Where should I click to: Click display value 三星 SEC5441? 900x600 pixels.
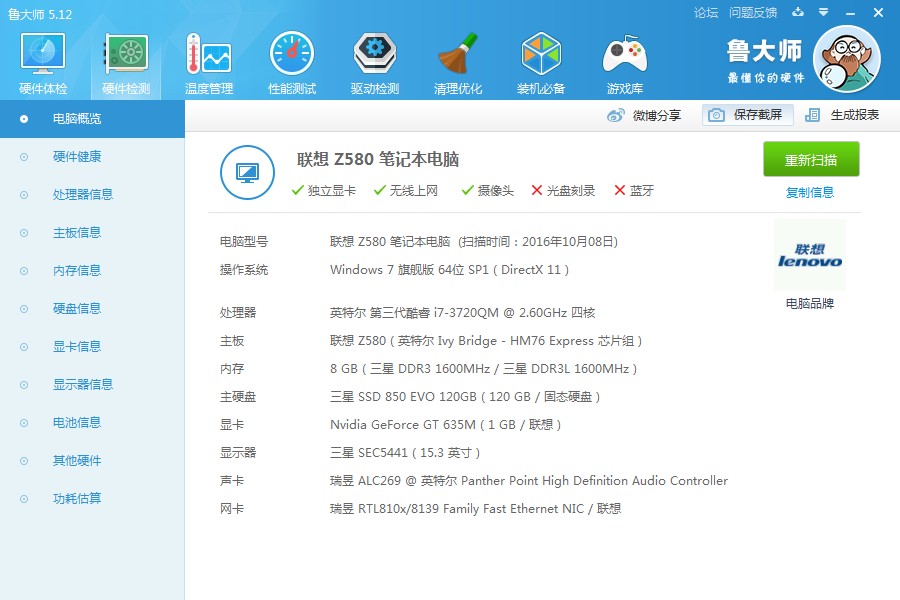click(405, 453)
